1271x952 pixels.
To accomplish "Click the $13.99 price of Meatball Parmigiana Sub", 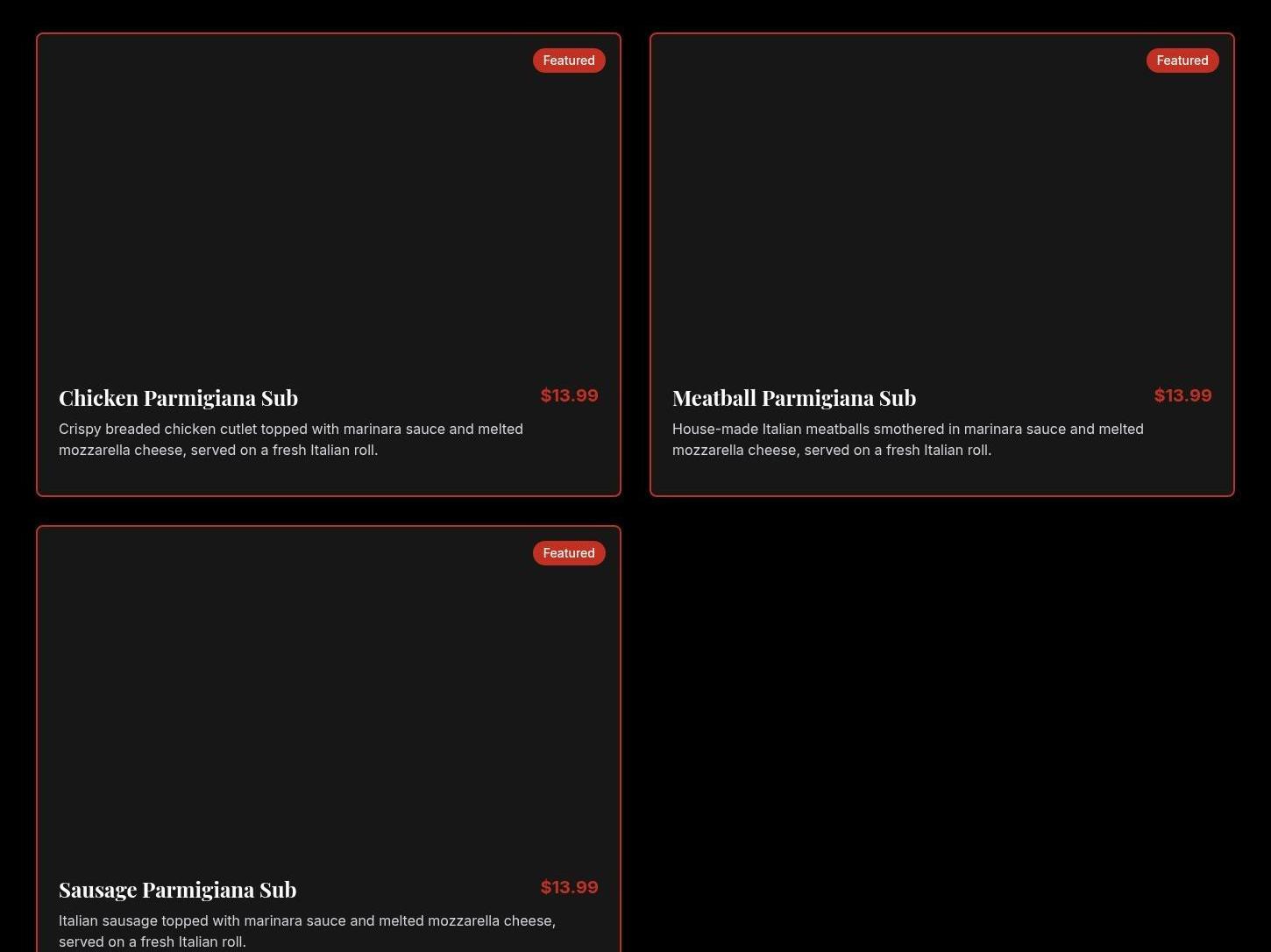I will [1183, 395].
